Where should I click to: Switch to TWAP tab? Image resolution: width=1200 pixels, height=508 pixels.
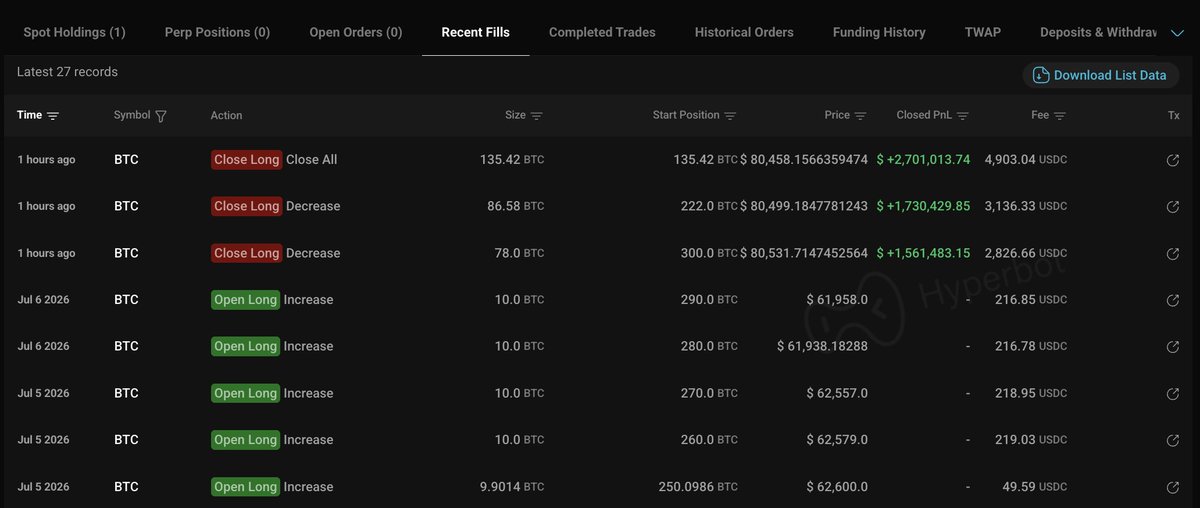[983, 32]
